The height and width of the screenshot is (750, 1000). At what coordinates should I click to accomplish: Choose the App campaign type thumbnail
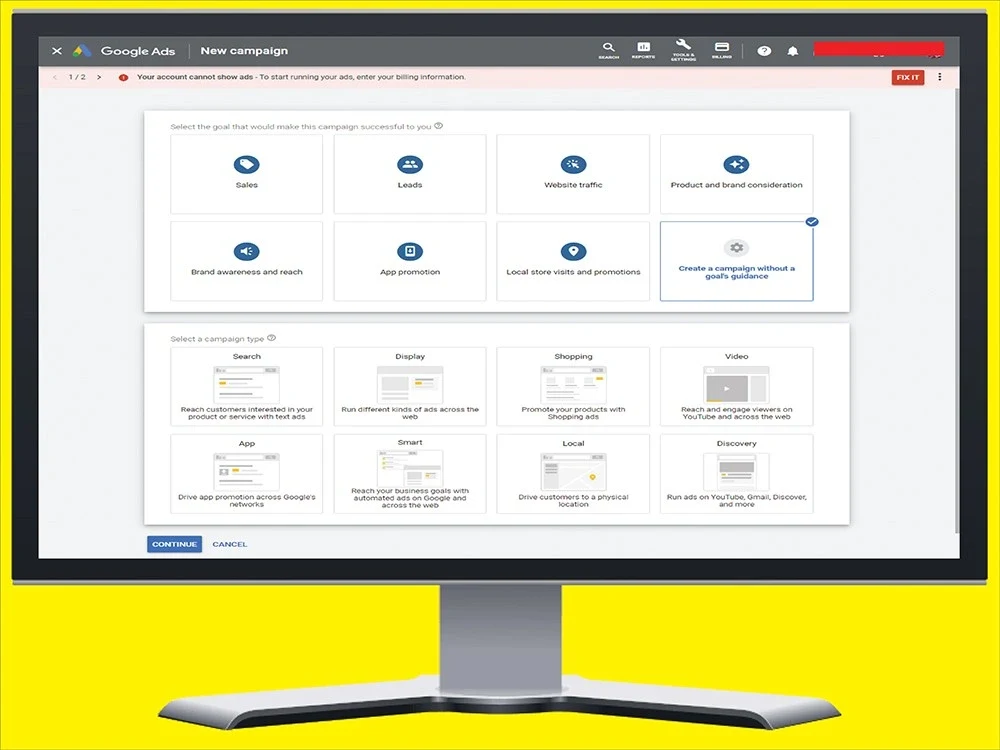coord(246,471)
